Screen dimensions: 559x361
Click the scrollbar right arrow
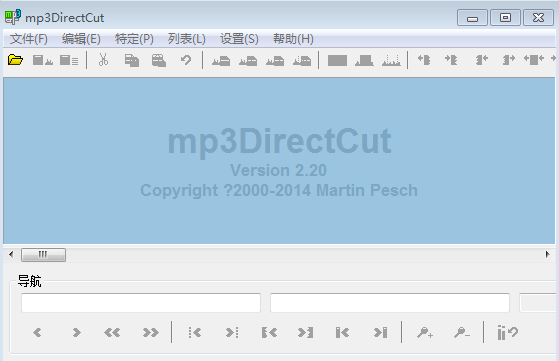click(x=548, y=254)
